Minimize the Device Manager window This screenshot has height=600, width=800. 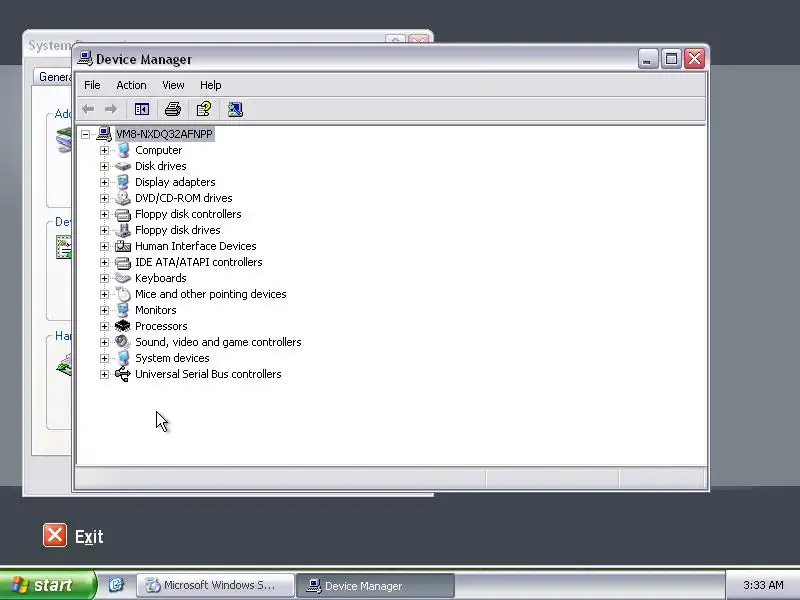648,59
